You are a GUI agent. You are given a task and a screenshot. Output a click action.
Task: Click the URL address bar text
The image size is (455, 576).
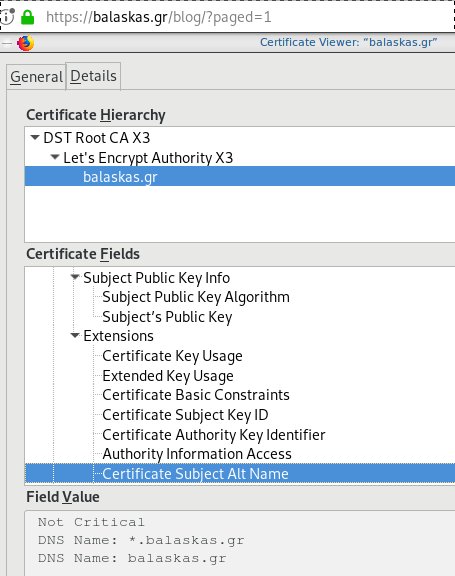click(159, 17)
